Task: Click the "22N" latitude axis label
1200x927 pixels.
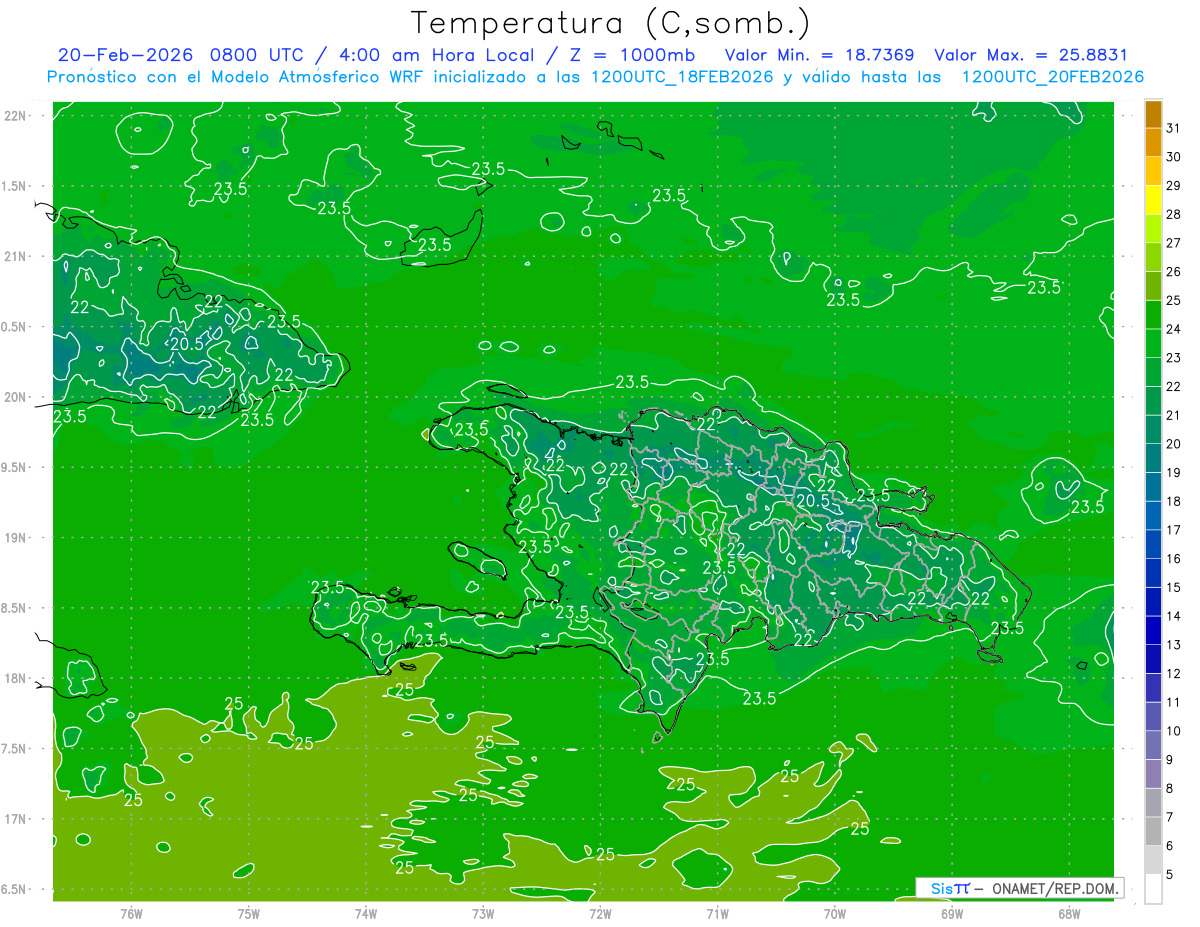Action: 15,116
